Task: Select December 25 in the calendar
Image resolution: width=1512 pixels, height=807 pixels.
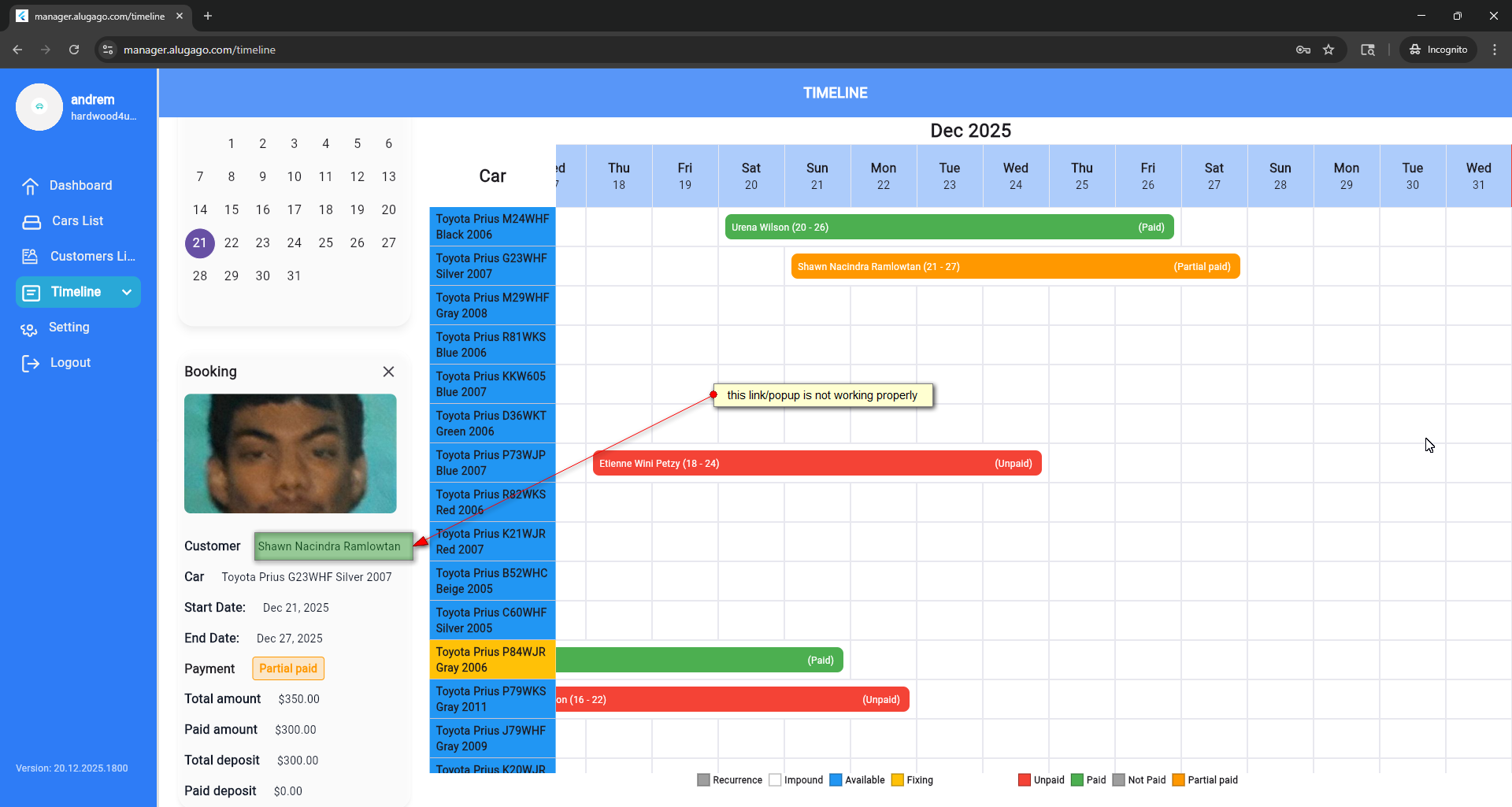Action: tap(325, 242)
